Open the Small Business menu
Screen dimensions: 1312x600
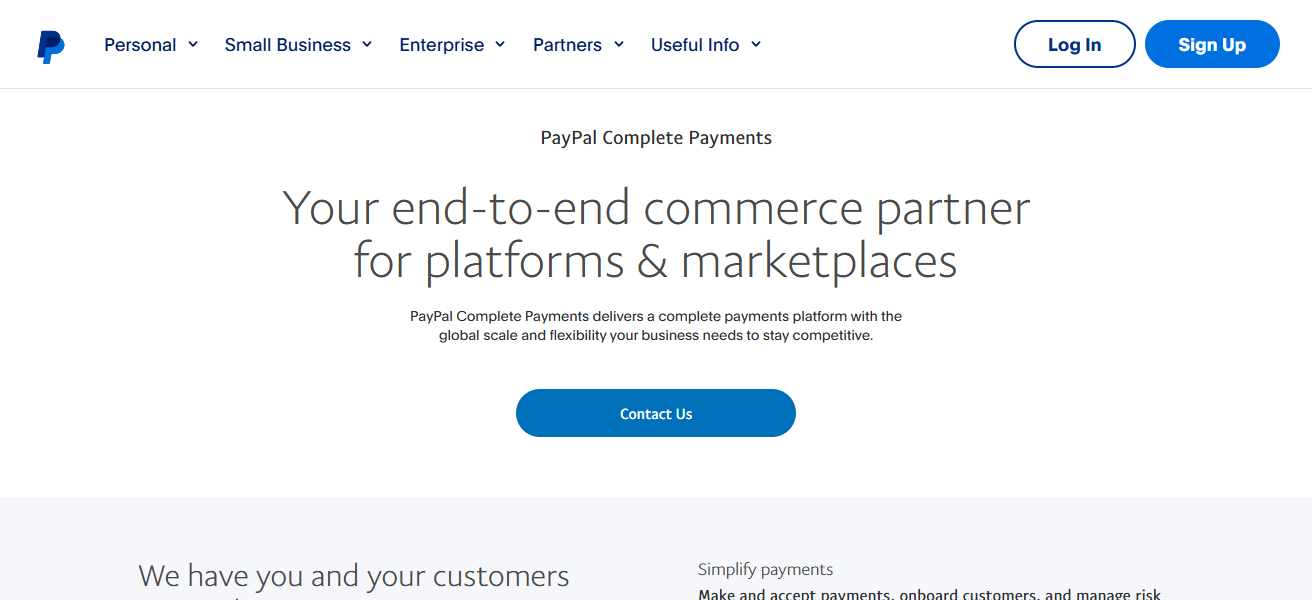click(288, 44)
